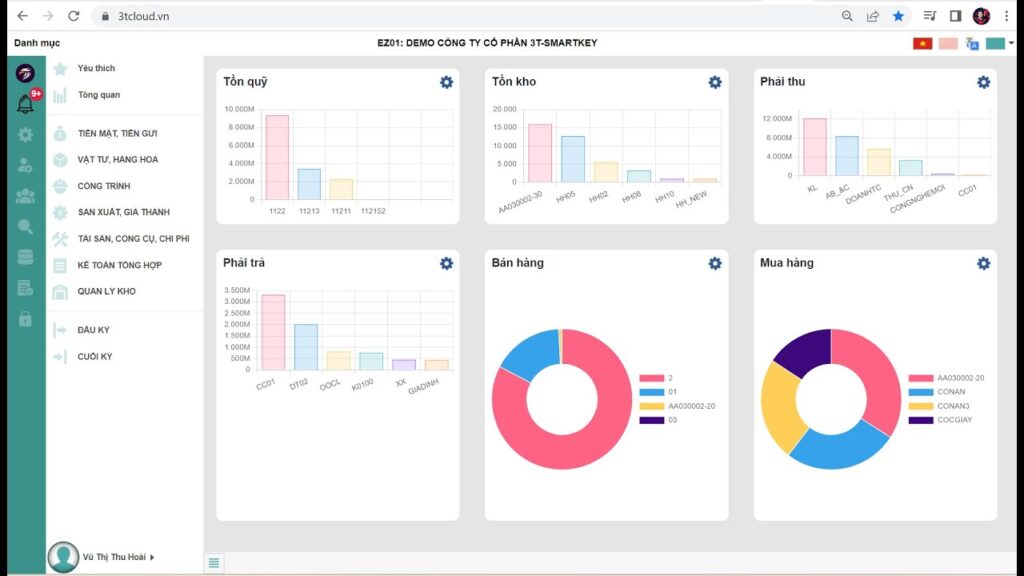The width and height of the screenshot is (1024, 576).
Task: Click the HH05 bar in Tồn kho chart
Action: (573, 159)
